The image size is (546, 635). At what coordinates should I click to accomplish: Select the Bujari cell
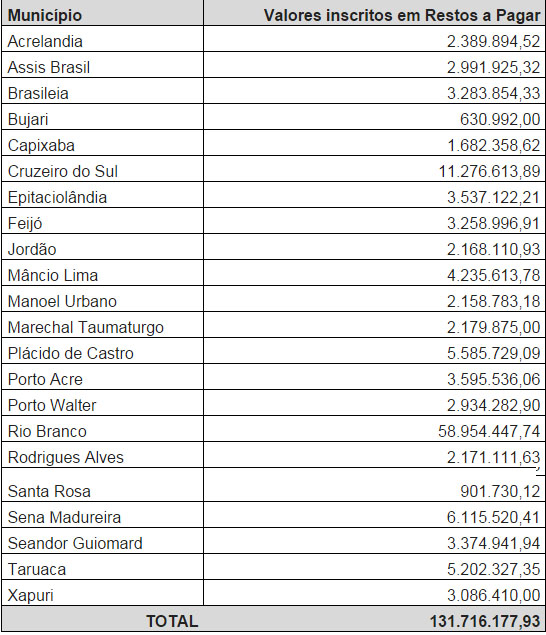(x=102, y=117)
